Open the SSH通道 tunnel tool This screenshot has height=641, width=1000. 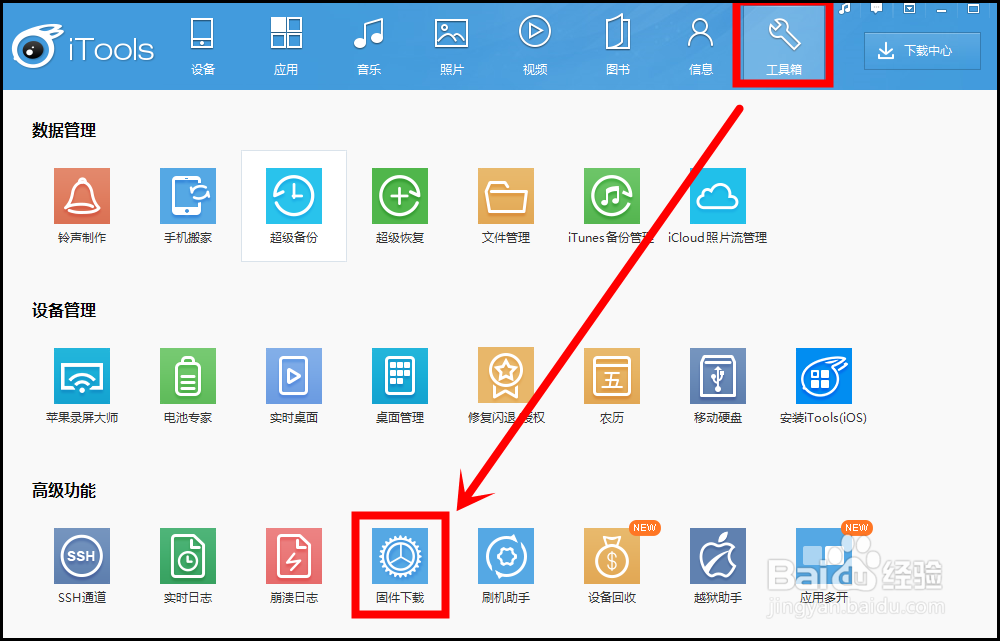pos(82,556)
